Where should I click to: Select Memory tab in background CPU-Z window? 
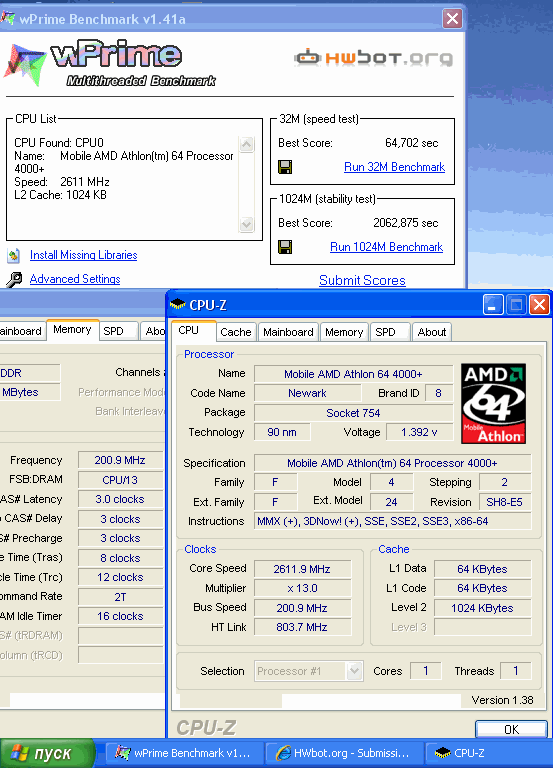(x=72, y=330)
